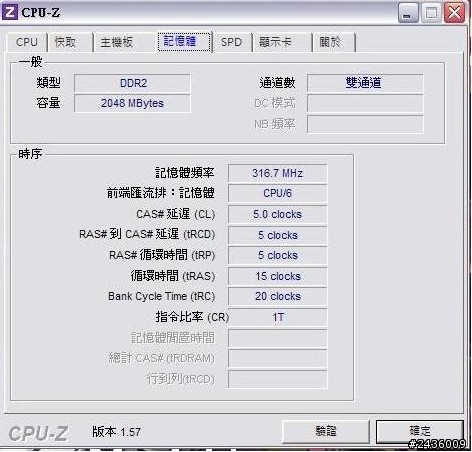Click the 5.0 clocks CL value
Image resolution: width=472 pixels, height=452 pixels.
(x=277, y=214)
